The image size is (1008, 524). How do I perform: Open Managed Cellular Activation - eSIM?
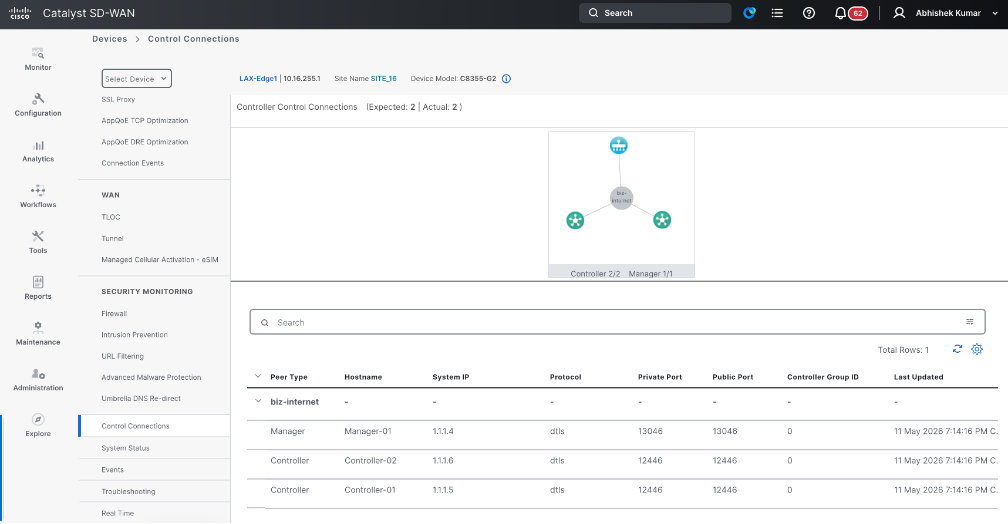(x=160, y=260)
